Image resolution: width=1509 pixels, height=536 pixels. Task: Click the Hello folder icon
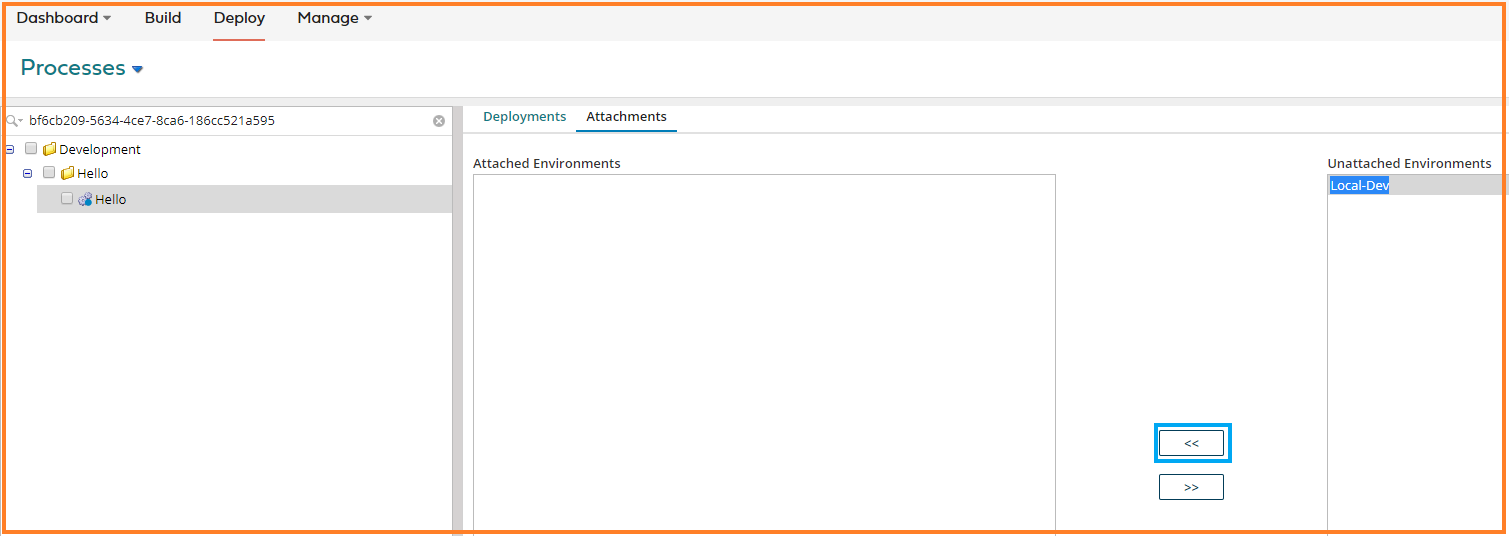click(68, 174)
